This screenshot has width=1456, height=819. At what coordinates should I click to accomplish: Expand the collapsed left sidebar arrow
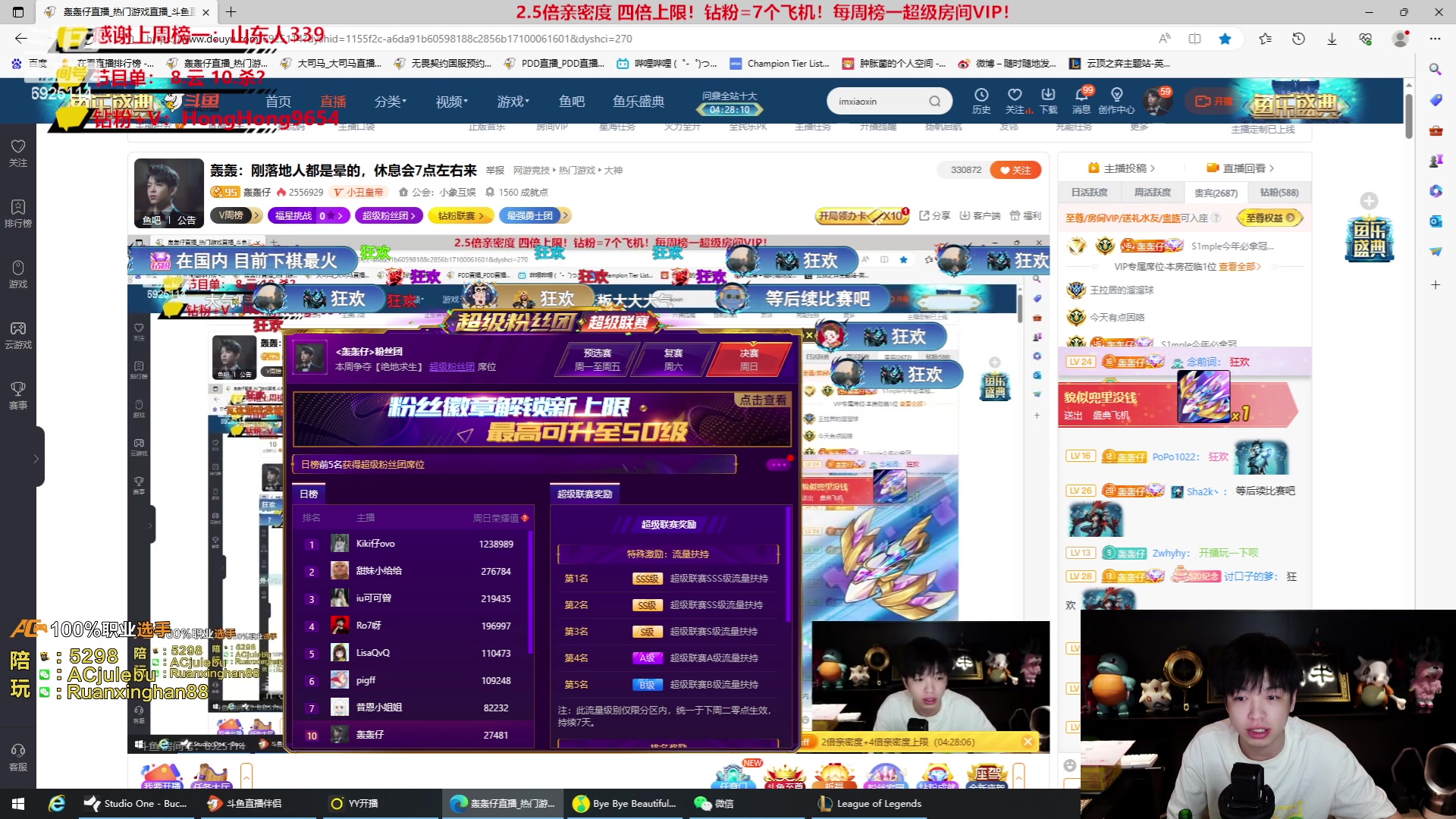click(36, 458)
